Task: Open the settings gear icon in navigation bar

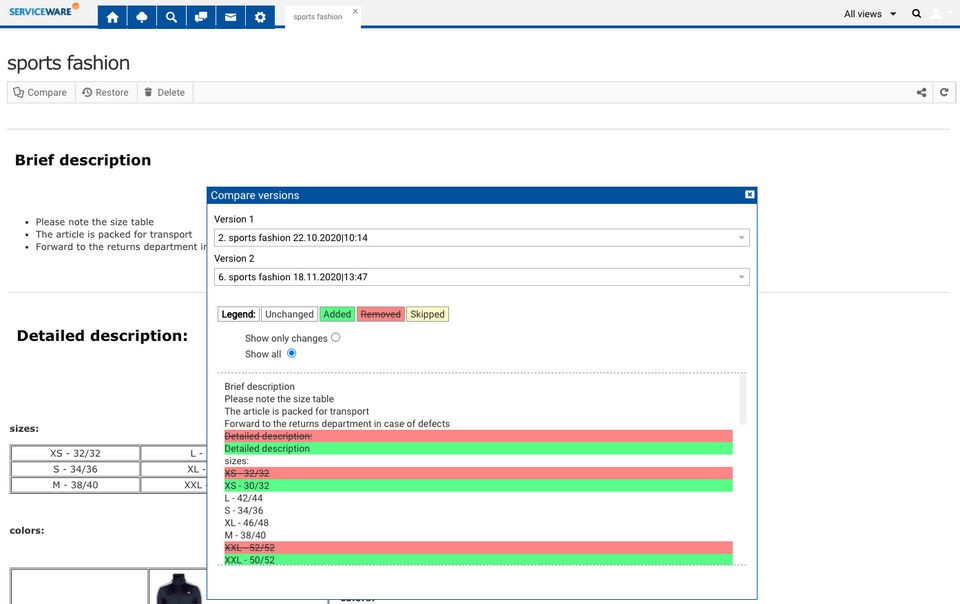Action: click(260, 17)
